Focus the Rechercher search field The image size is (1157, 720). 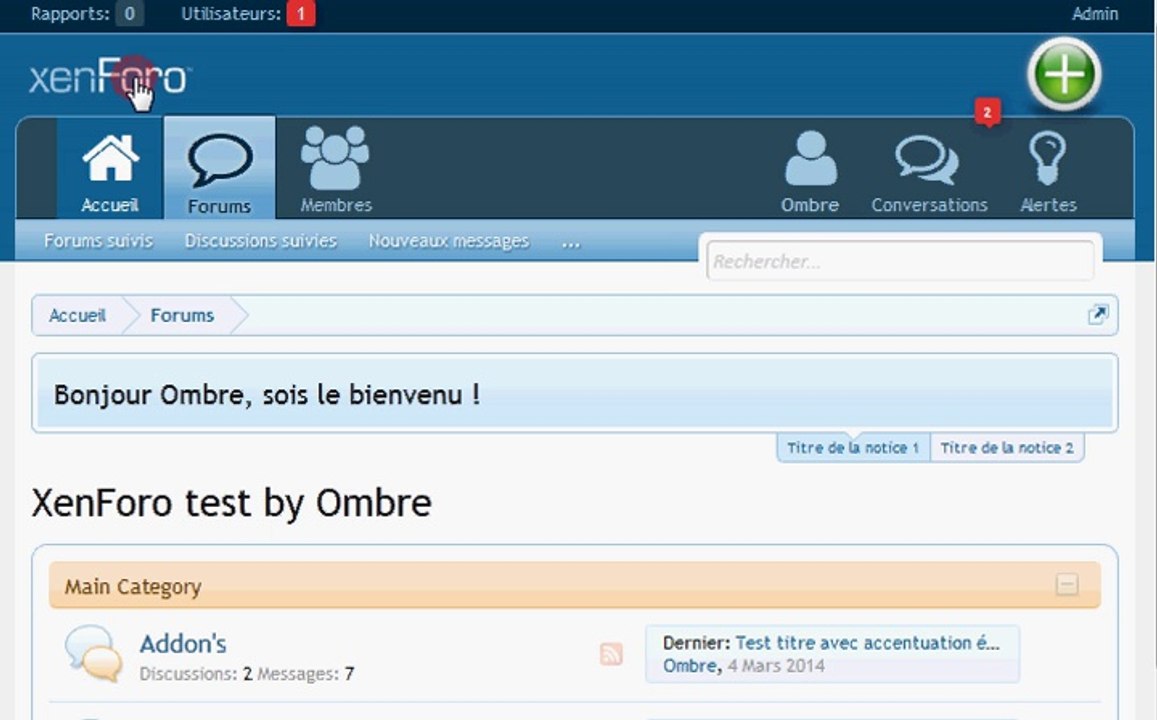(x=899, y=261)
